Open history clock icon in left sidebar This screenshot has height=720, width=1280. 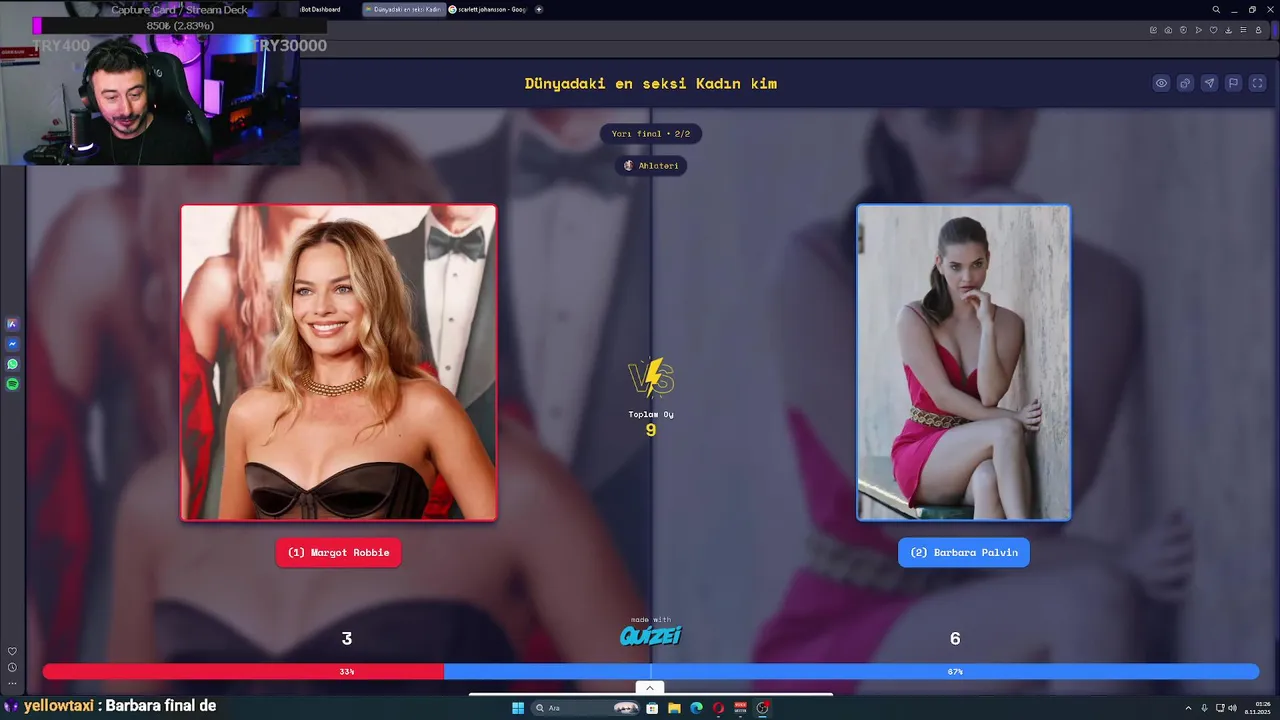[12, 667]
